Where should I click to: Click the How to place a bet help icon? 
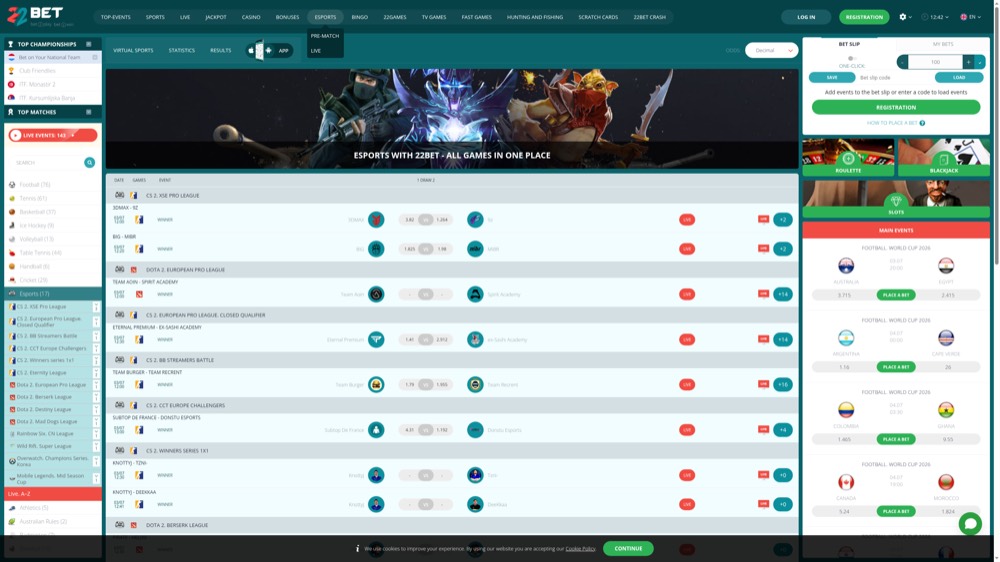[922, 123]
